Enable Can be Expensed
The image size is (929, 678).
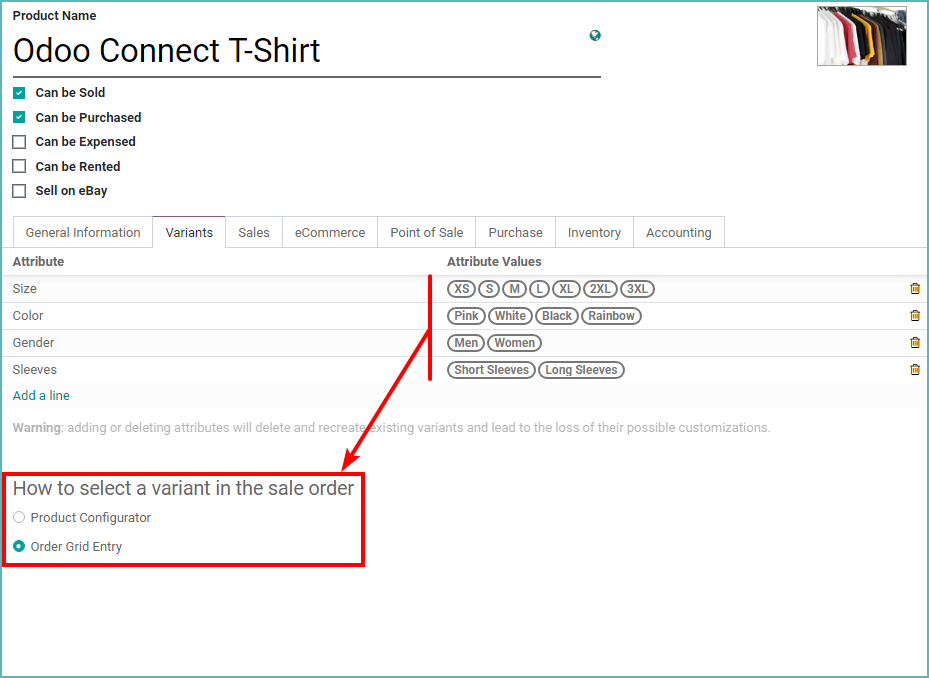coord(18,141)
